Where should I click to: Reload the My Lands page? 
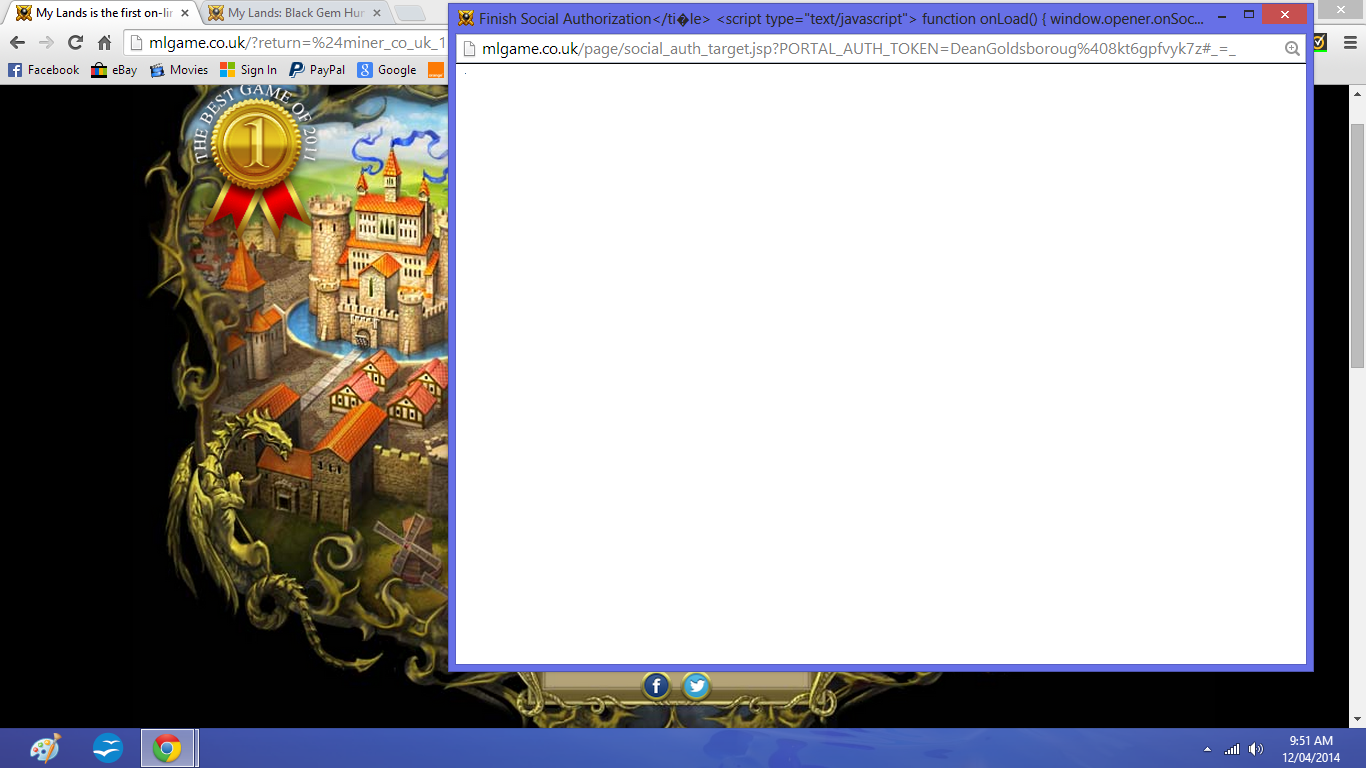(x=75, y=43)
